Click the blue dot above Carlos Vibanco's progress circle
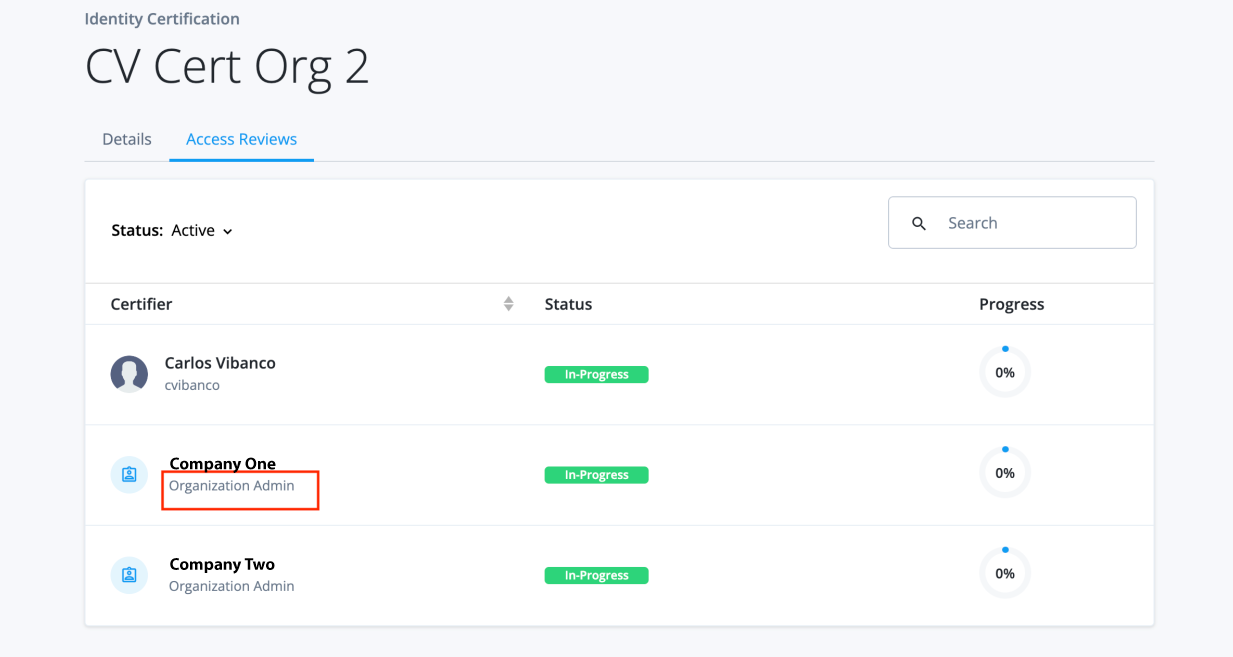Screen dimensions: 1233x657 click(x=1005, y=348)
